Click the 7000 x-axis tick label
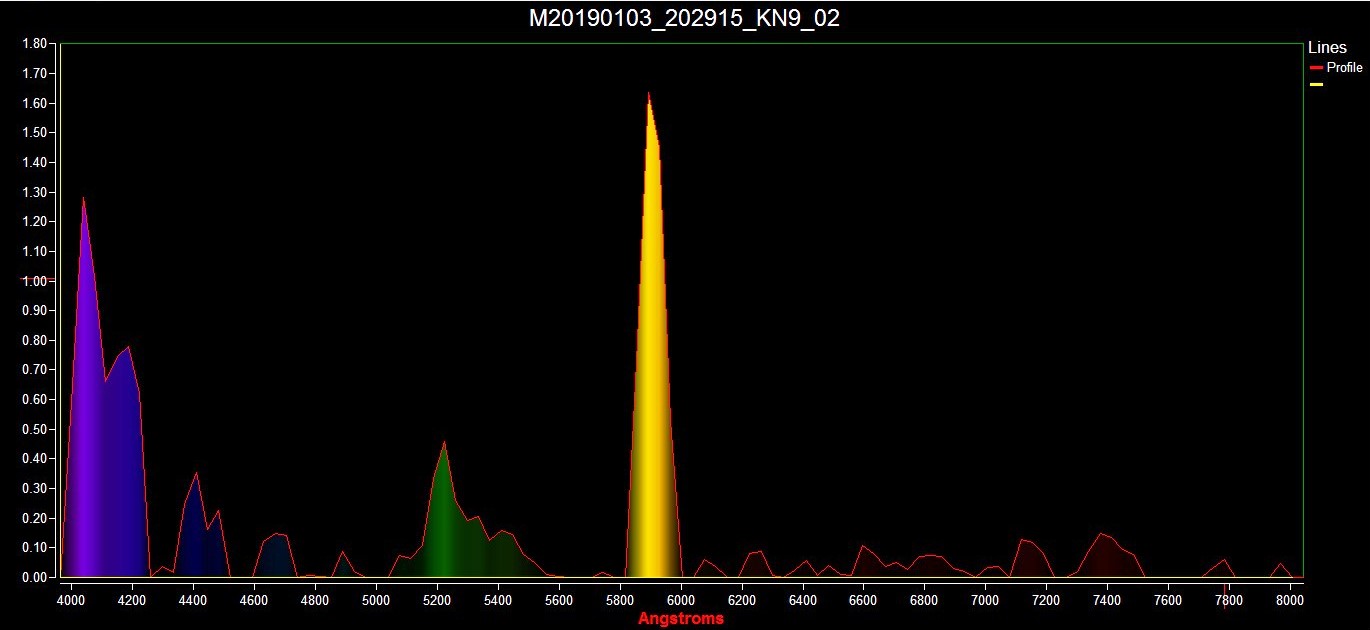 [x=986, y=601]
